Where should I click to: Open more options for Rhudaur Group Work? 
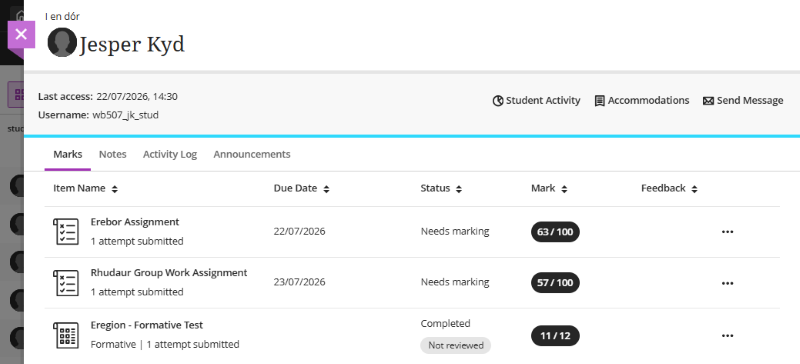(x=728, y=283)
